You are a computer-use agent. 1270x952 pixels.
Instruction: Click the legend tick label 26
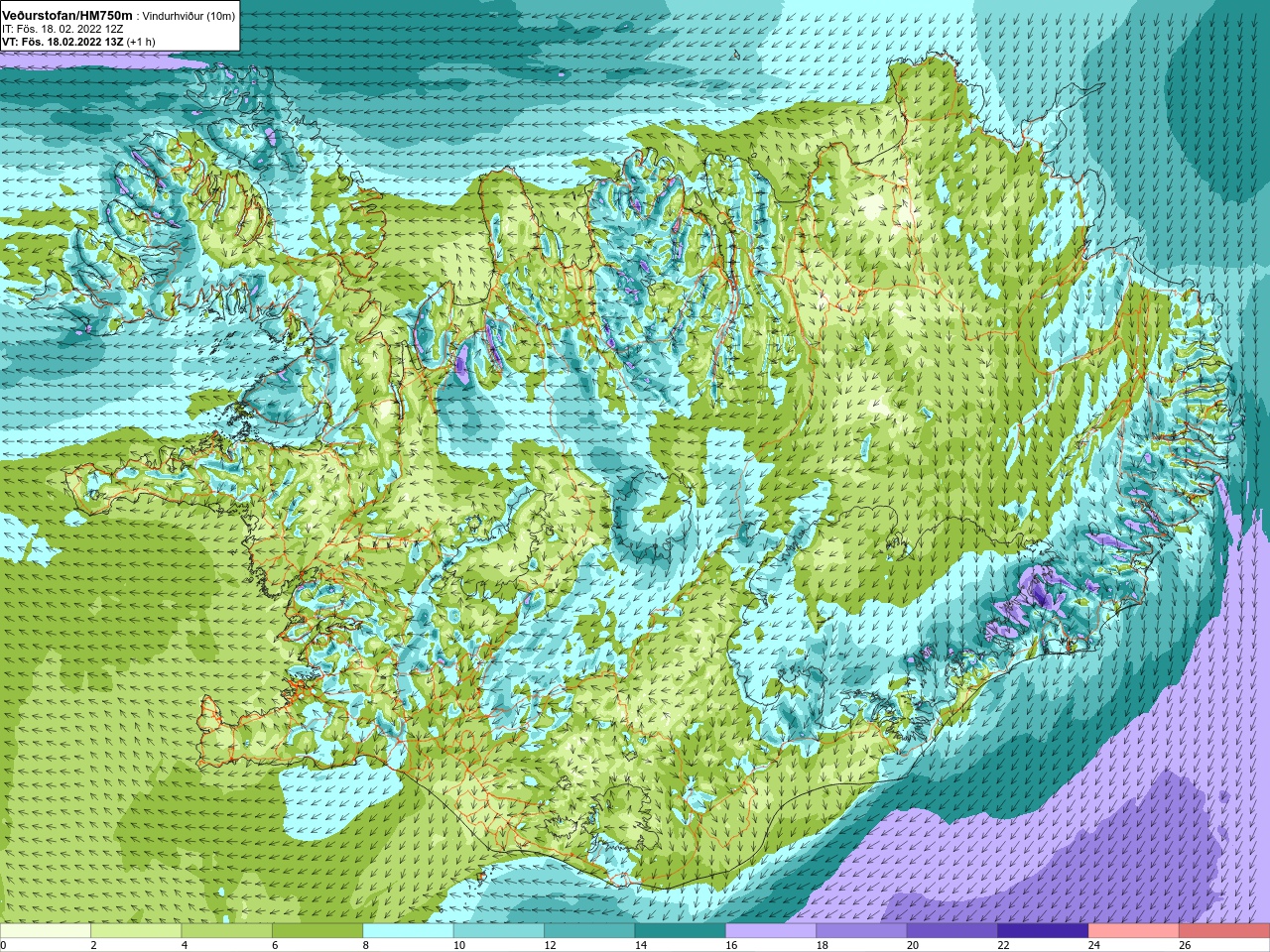[1185, 945]
